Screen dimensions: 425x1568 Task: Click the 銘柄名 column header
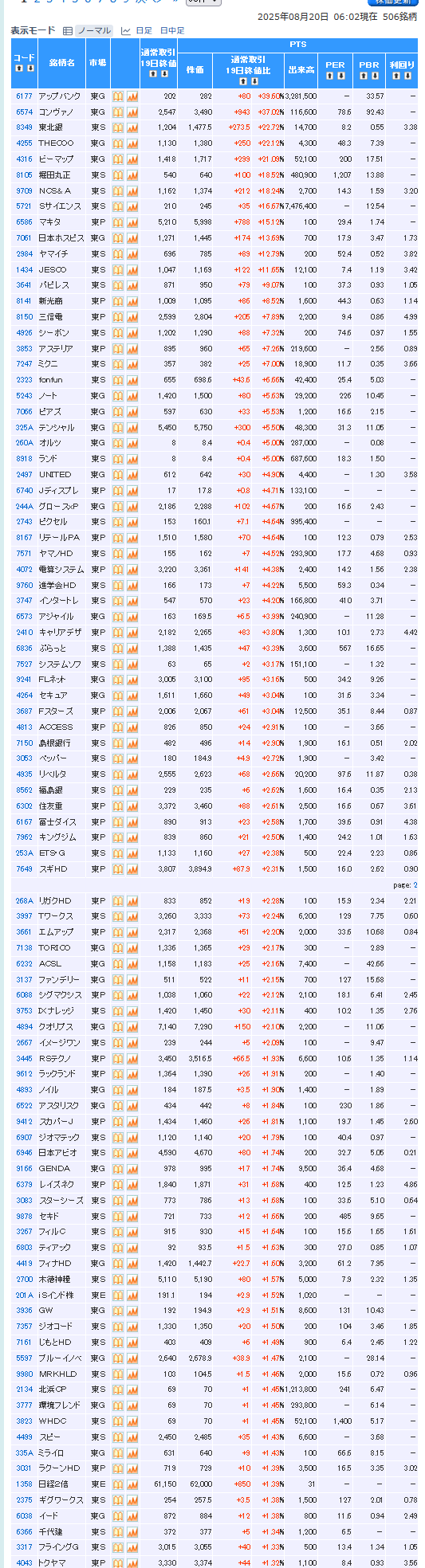[x=61, y=62]
